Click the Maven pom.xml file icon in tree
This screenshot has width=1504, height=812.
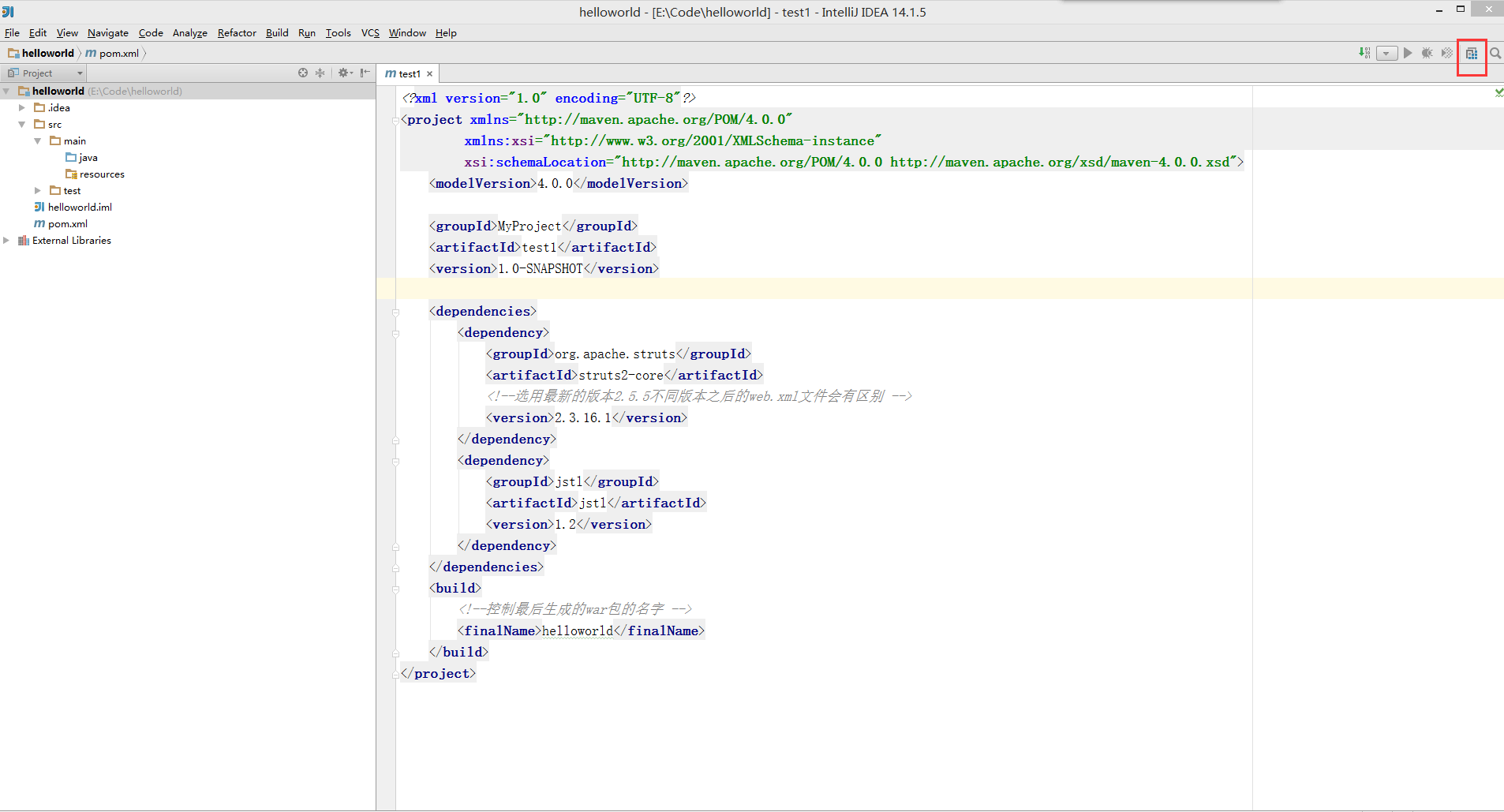point(39,223)
